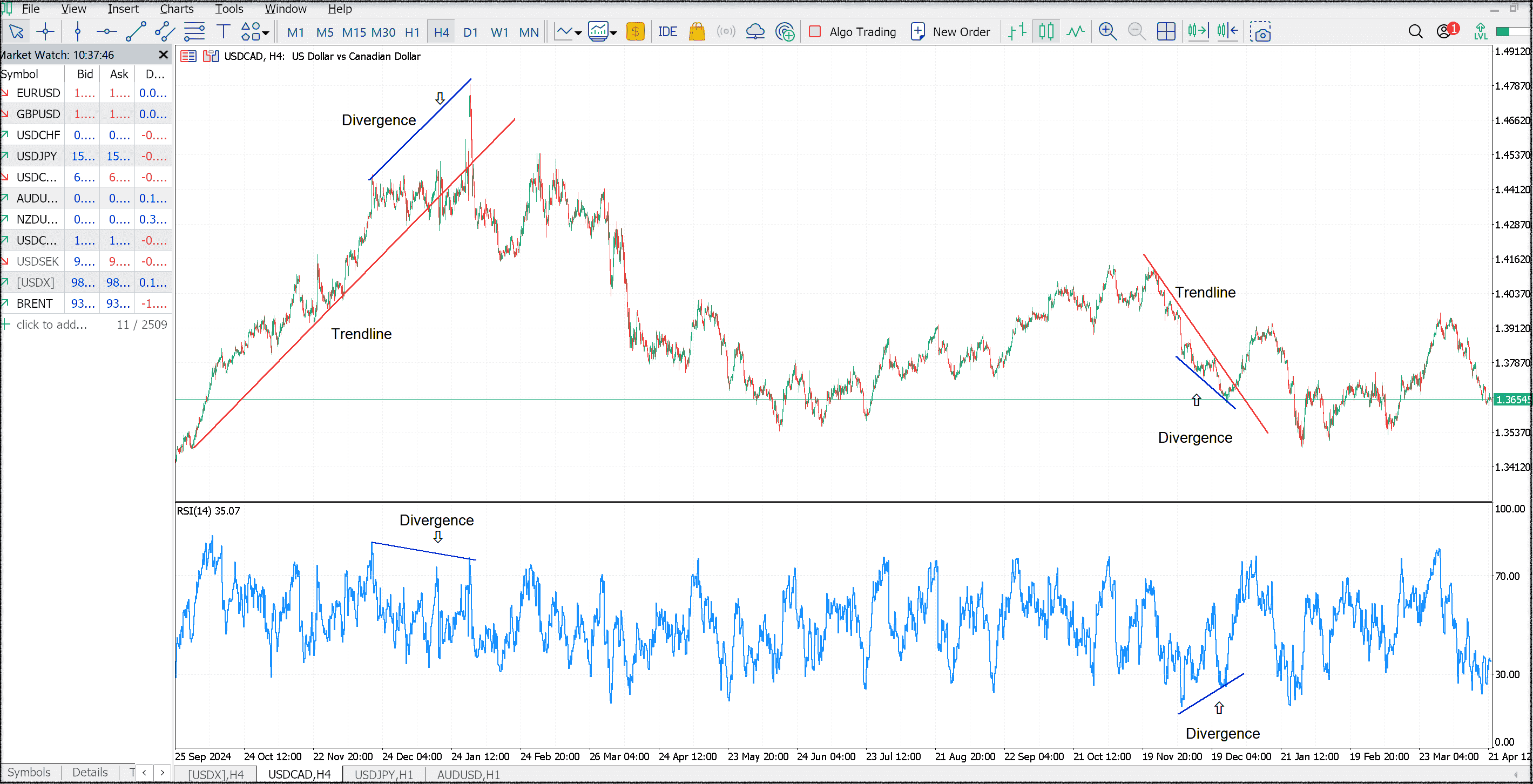
Task: Select the equidistant channel tool
Action: click(165, 31)
